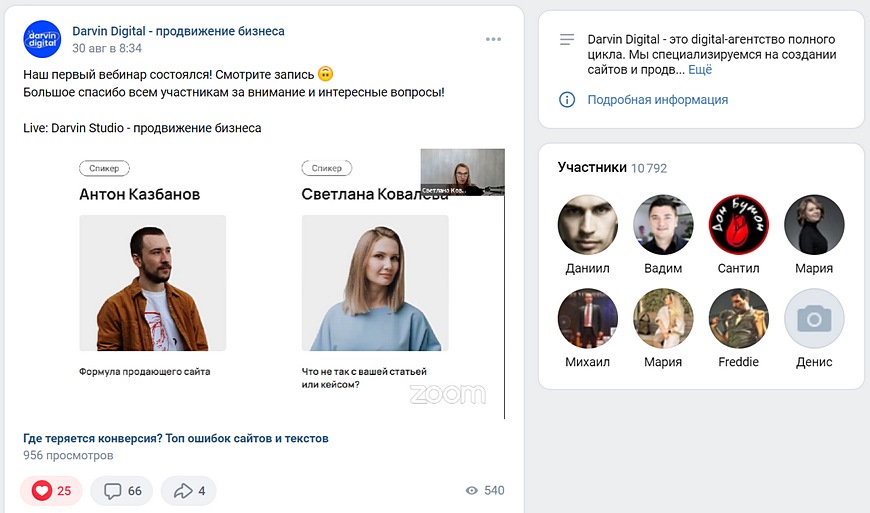Click the text Наш первый вебинар состоялся!

118,74
